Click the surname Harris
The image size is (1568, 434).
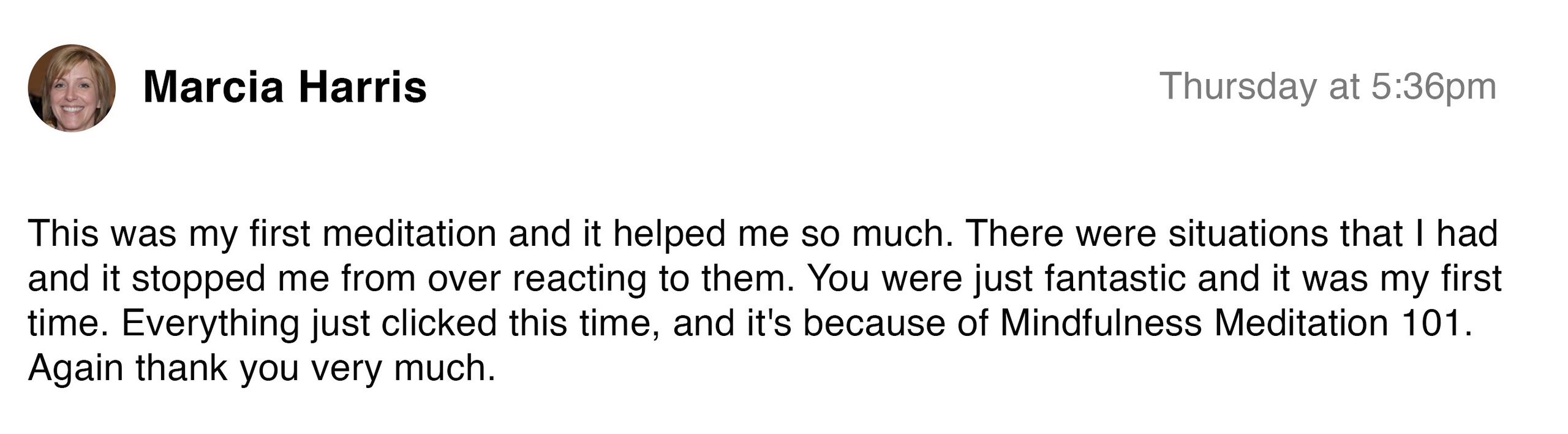tap(363, 87)
